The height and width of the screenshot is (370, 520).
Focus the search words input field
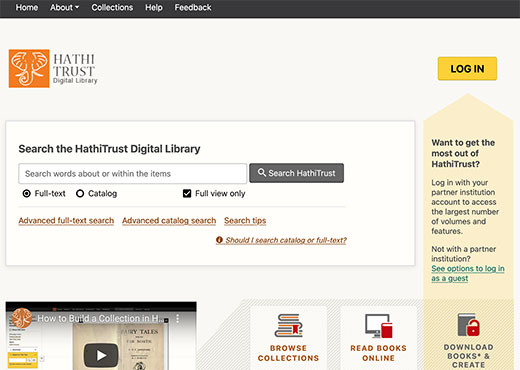coord(133,173)
